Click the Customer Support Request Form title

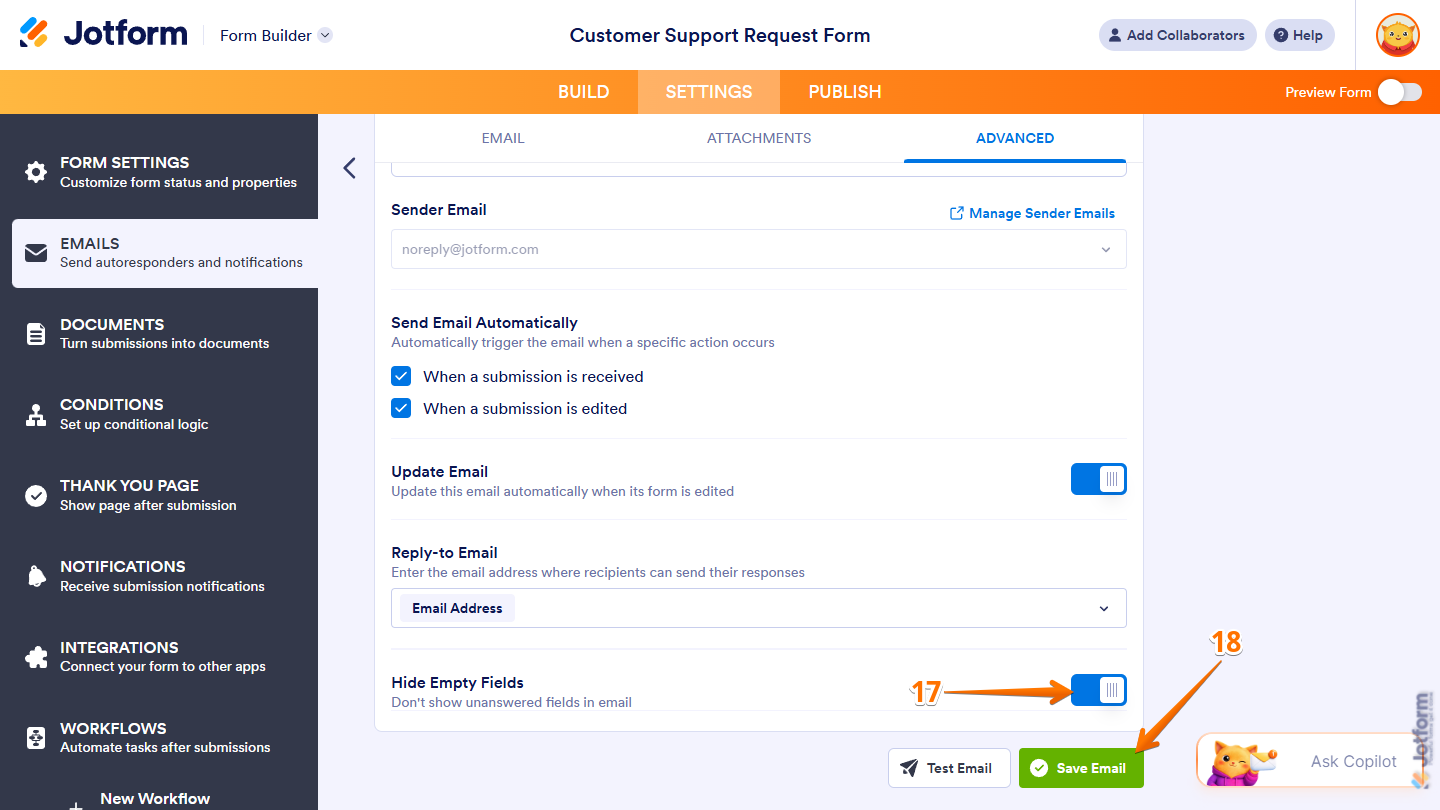pos(720,35)
